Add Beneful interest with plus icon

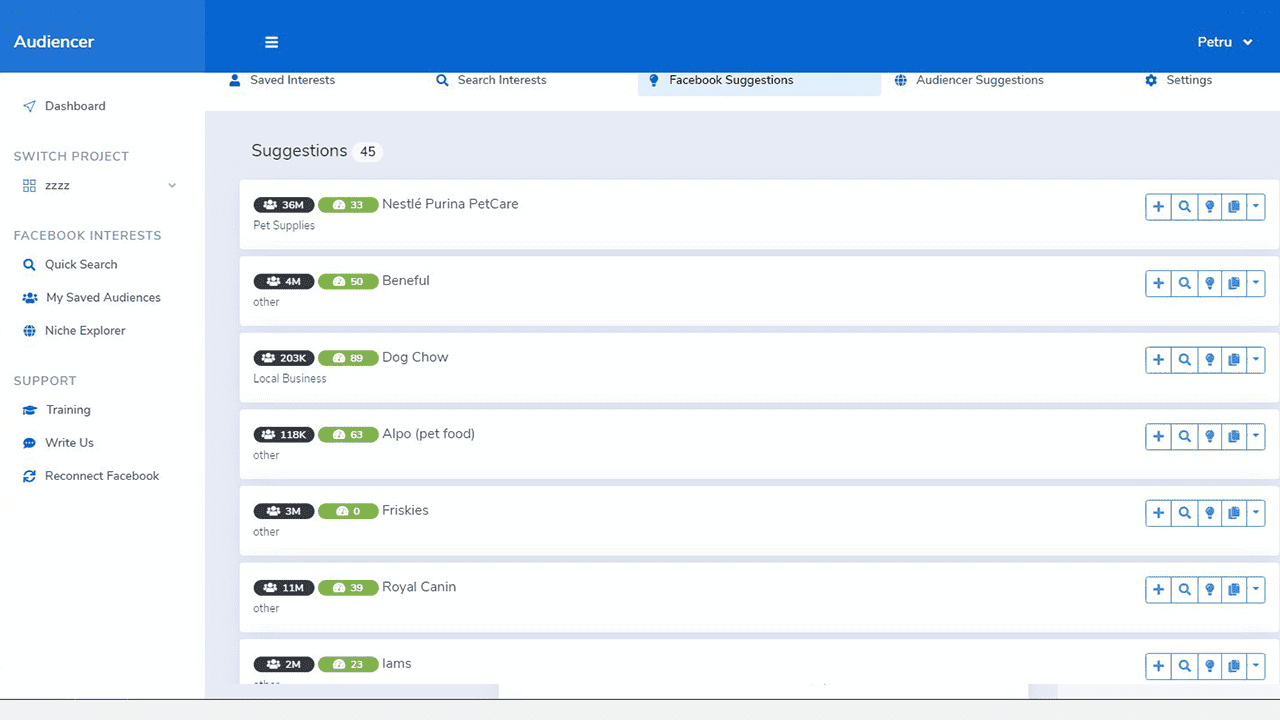(x=1158, y=283)
